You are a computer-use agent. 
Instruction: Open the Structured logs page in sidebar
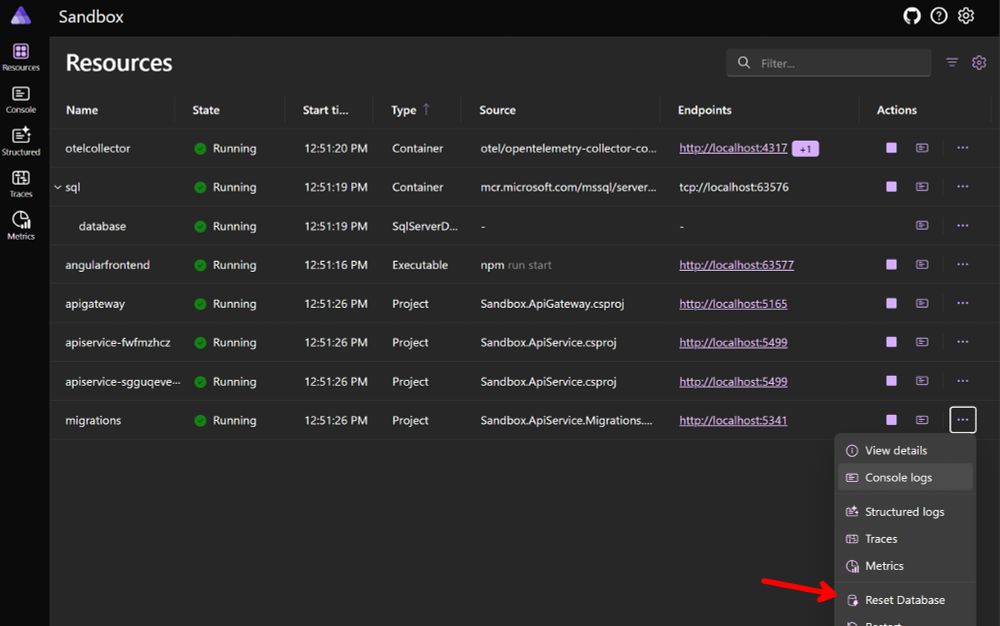click(20, 142)
